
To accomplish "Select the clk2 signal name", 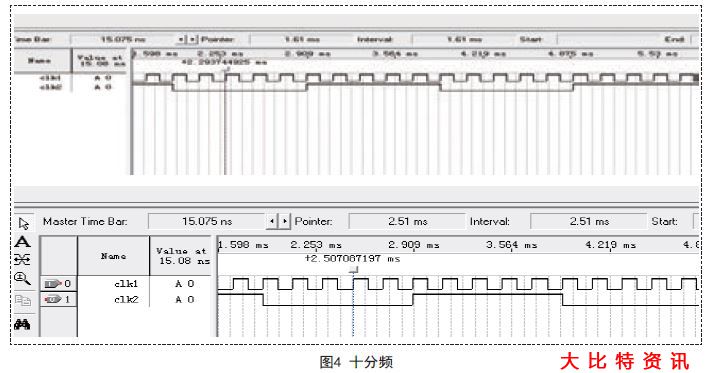I will coord(126,299).
